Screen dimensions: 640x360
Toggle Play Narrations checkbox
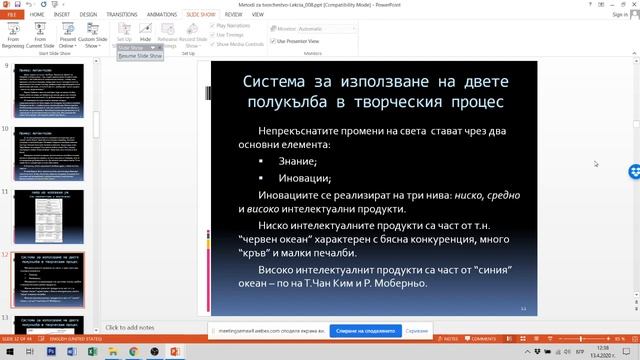[x=213, y=26]
